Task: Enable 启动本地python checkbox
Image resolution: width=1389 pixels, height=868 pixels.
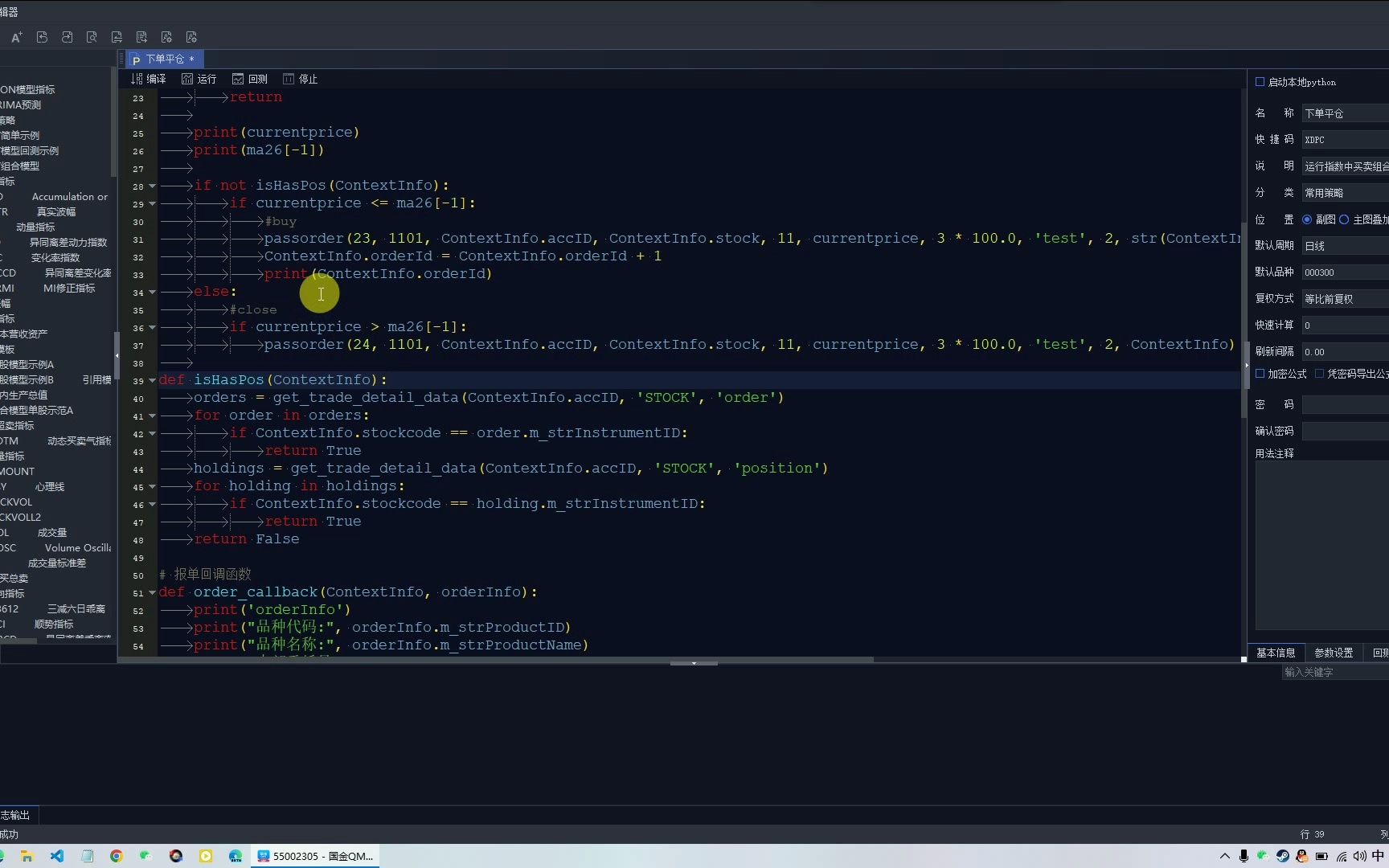Action: pos(1260,82)
